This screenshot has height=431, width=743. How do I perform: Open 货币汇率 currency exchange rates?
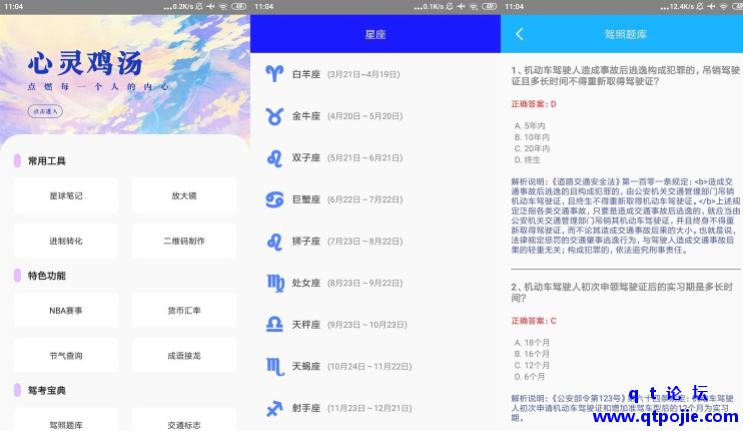[x=183, y=310]
